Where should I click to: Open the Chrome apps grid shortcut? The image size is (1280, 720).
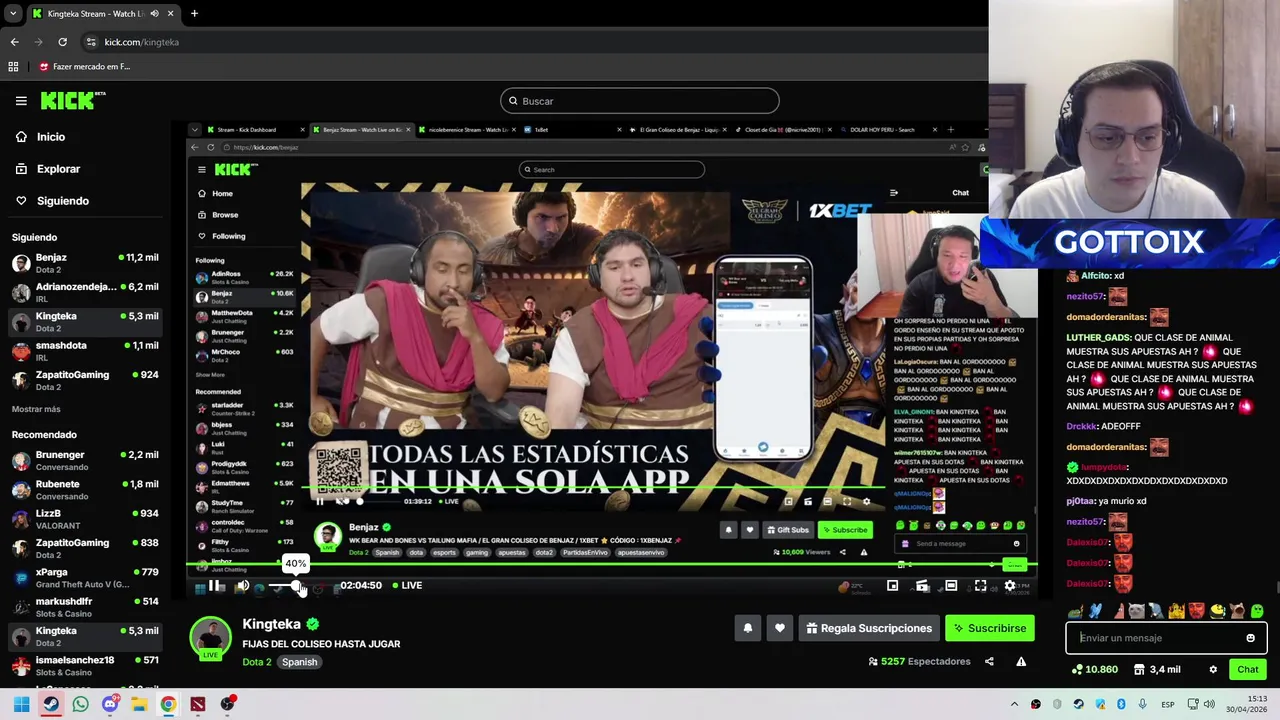(x=13, y=67)
